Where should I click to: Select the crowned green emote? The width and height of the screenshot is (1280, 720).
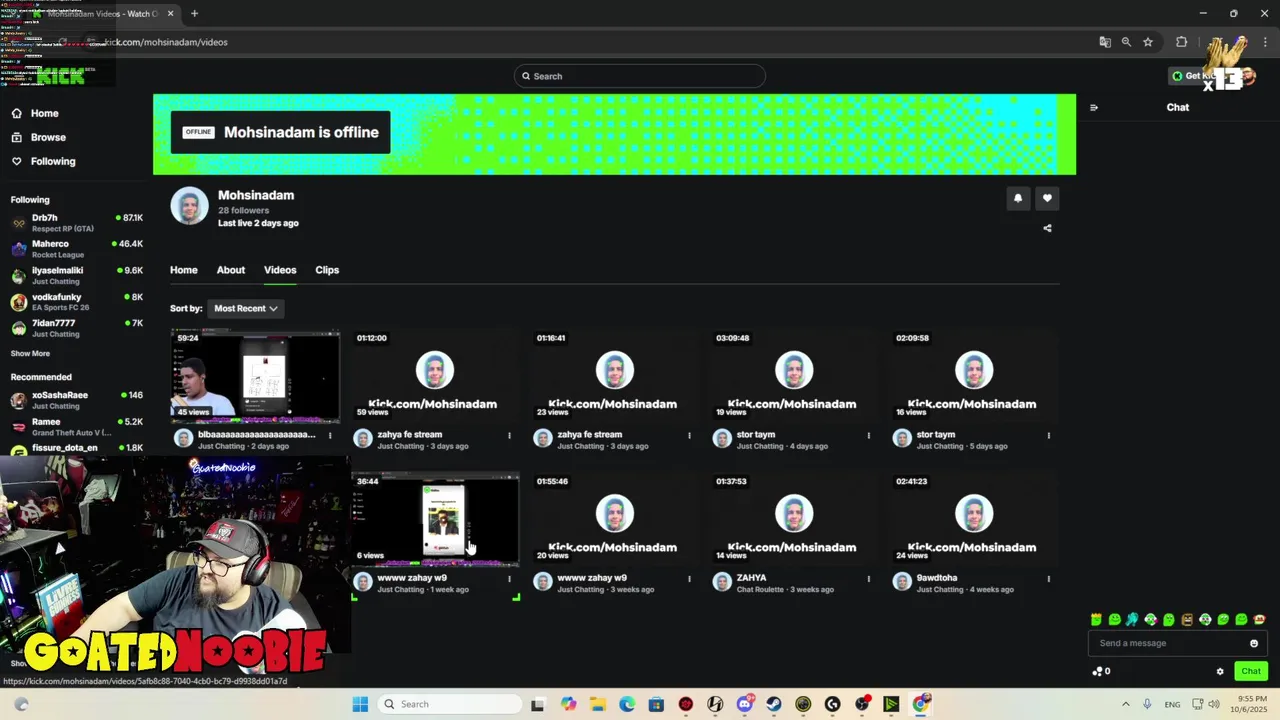1096,620
